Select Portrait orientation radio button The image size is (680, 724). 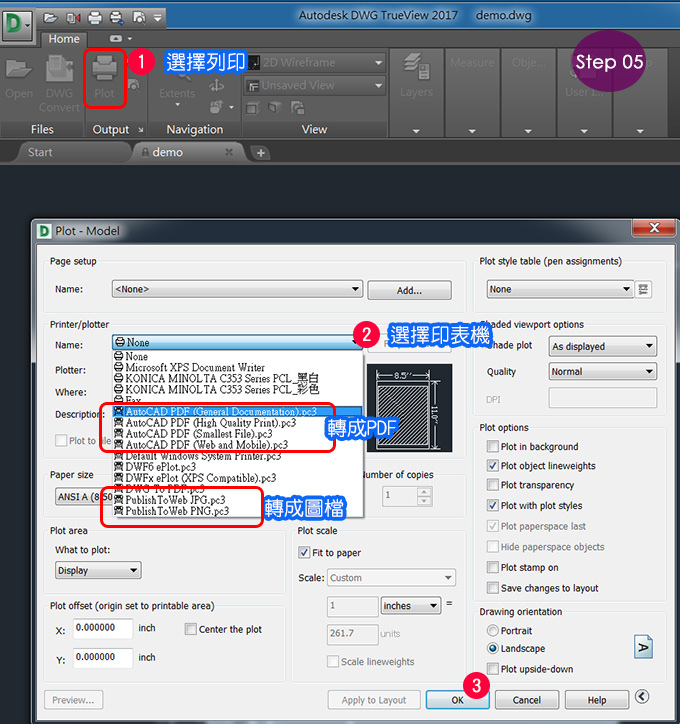click(493, 630)
